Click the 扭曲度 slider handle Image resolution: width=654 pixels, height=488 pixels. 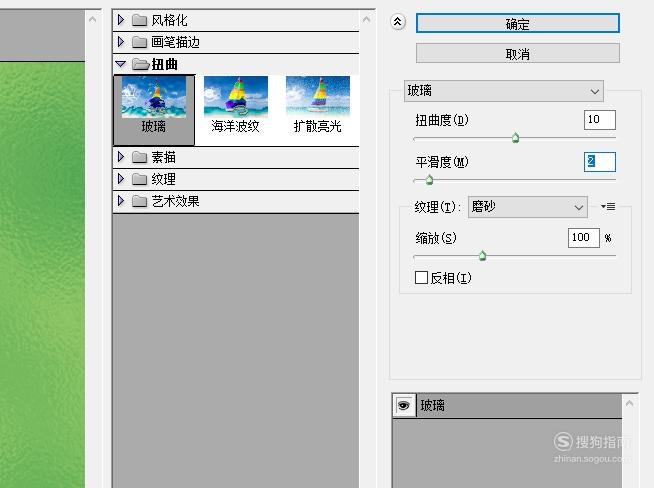point(516,138)
